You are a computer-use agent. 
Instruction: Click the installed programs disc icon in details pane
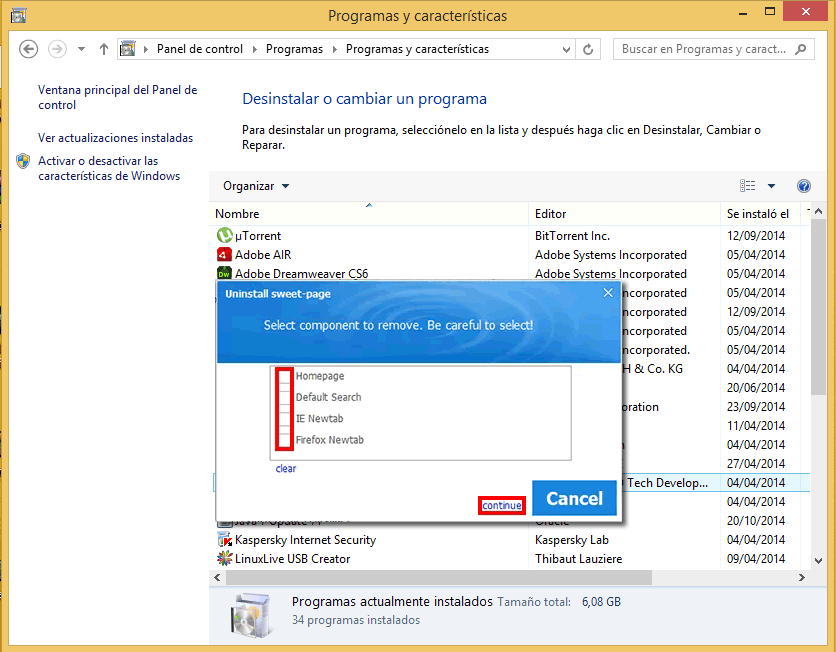(x=252, y=615)
